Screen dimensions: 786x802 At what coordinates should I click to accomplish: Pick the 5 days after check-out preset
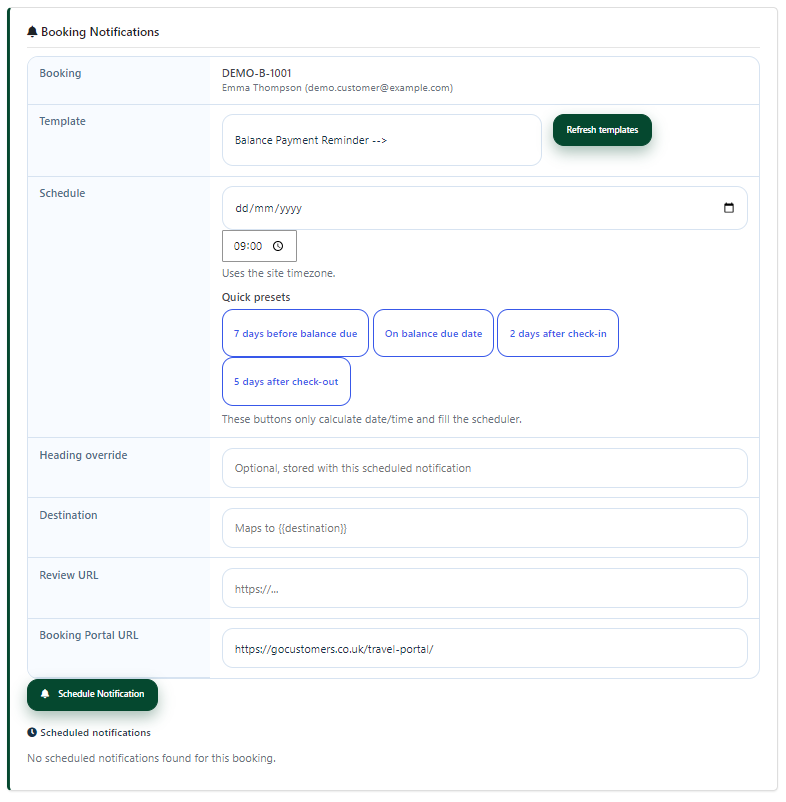point(286,382)
